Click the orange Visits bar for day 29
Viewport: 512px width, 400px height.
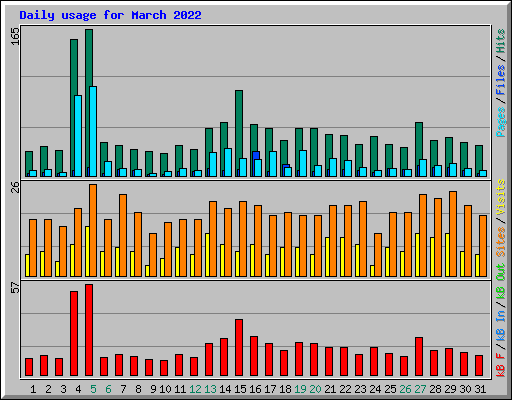click(x=453, y=234)
